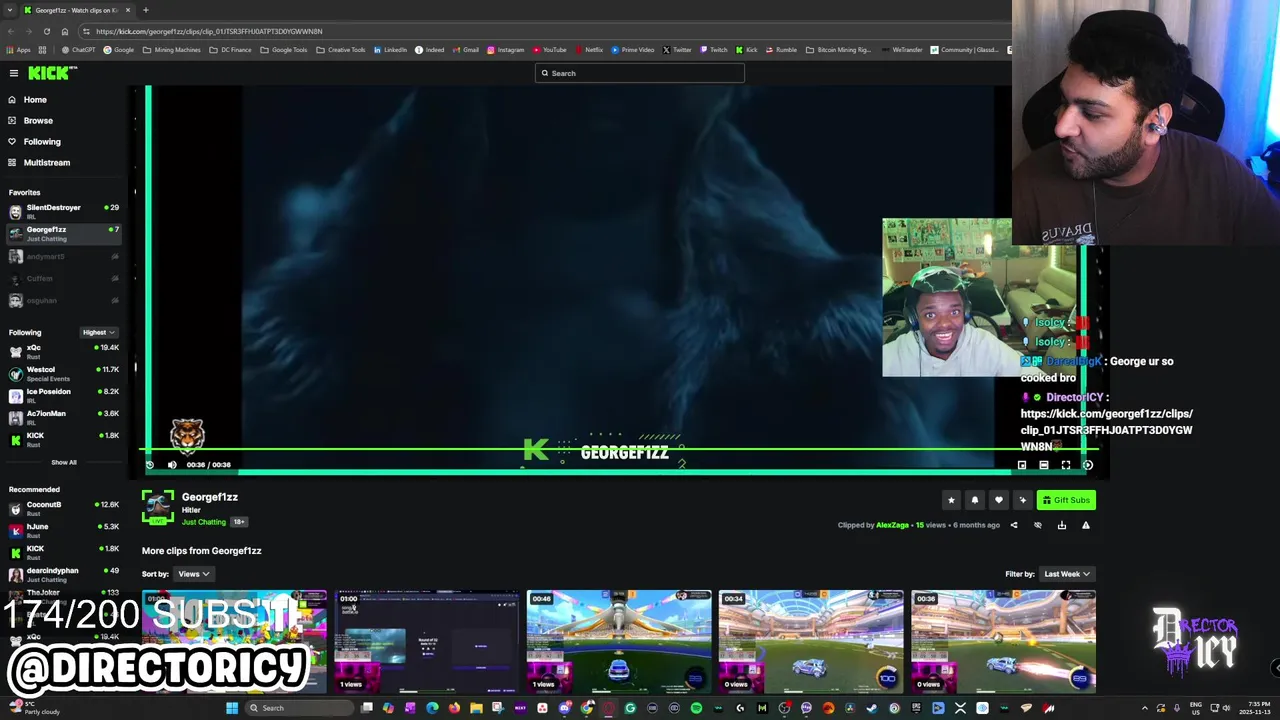The image size is (1280, 720).
Task: Click Just Chatting category link
Action: [204, 522]
